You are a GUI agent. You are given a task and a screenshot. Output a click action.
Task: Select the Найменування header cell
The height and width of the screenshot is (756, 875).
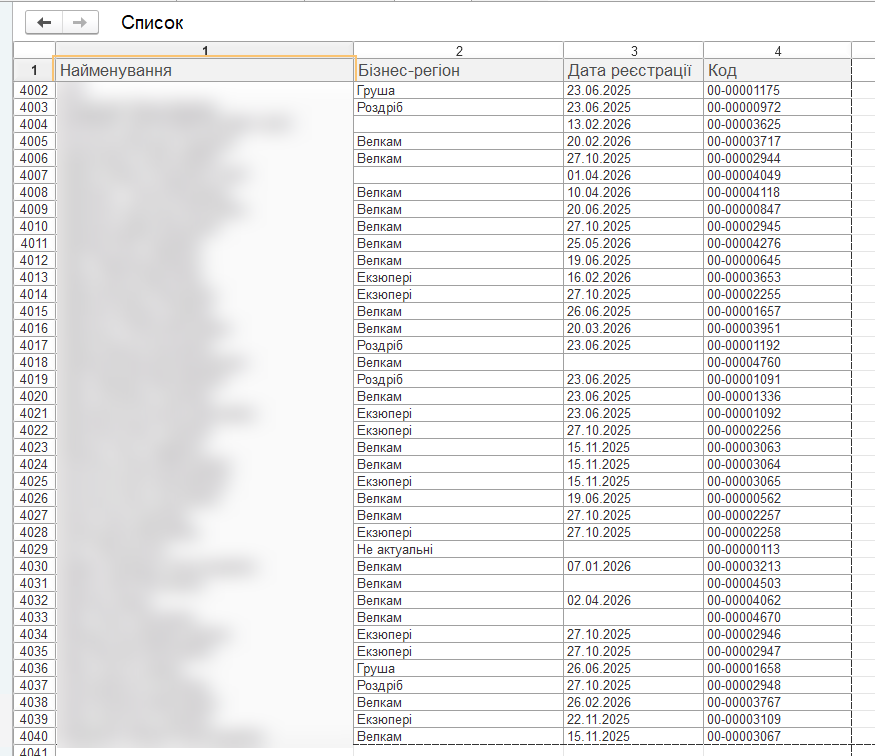pos(204,70)
